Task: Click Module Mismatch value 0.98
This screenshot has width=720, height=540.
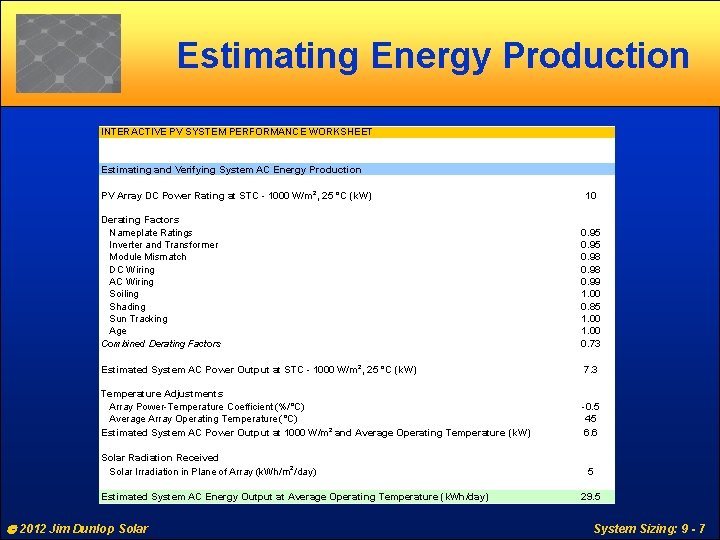Action: pos(590,257)
